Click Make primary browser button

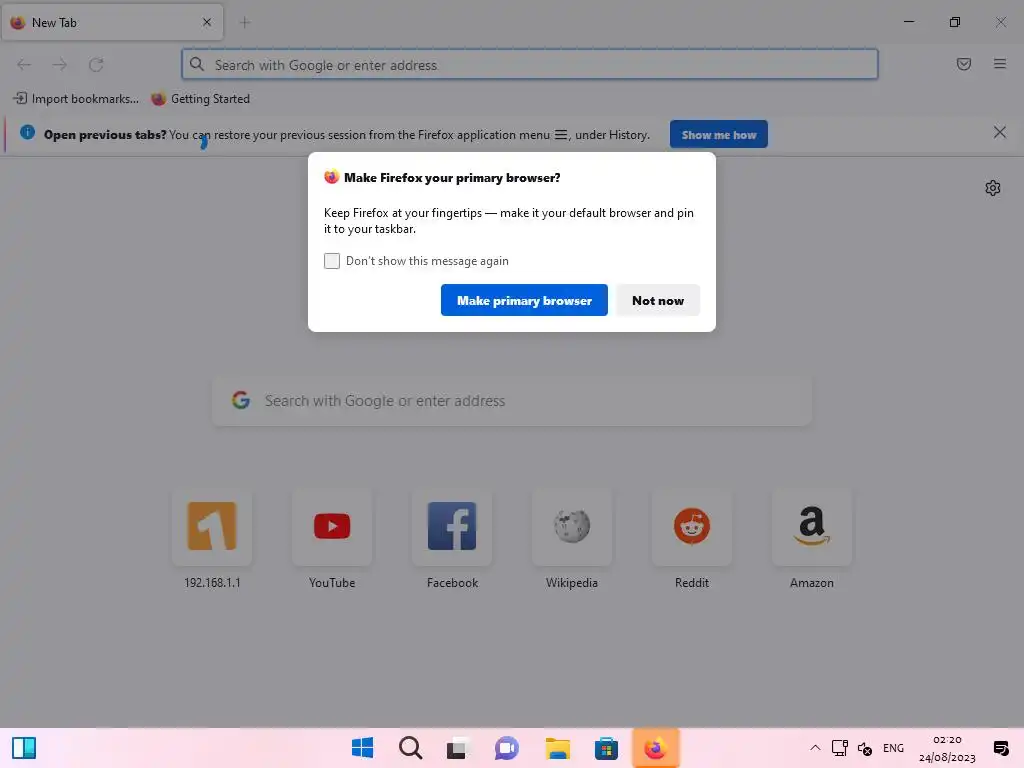[x=524, y=300]
